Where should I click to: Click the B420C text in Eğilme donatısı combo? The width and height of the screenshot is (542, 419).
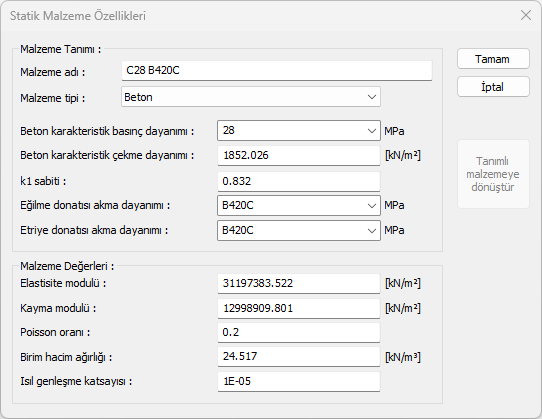point(238,205)
